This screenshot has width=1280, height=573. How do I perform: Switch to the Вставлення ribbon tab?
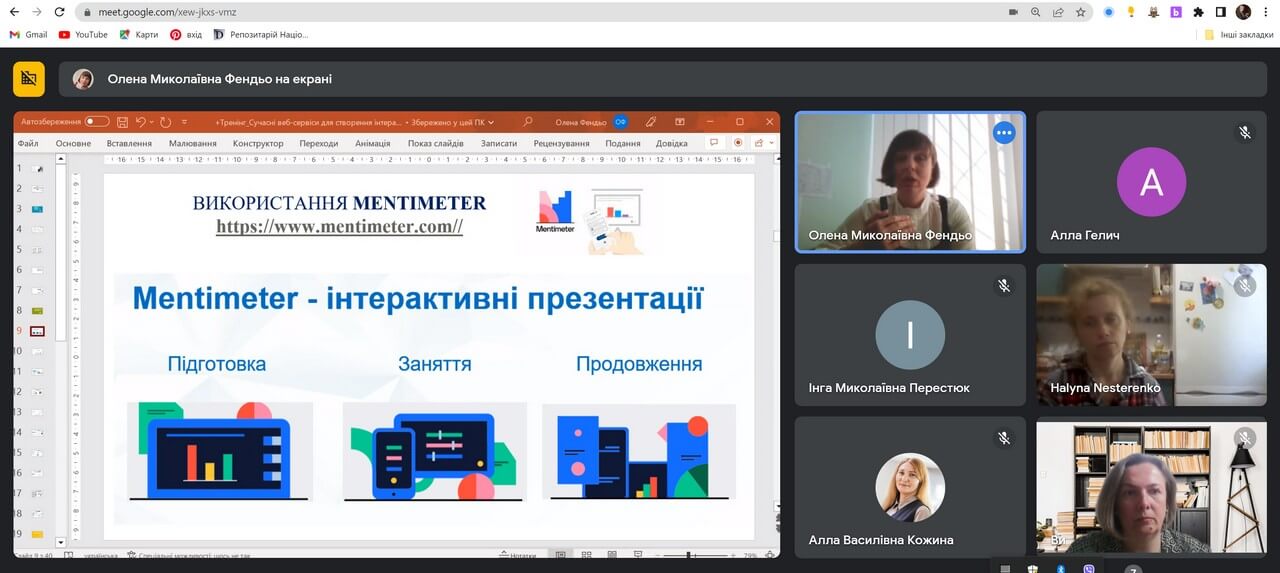tap(129, 143)
